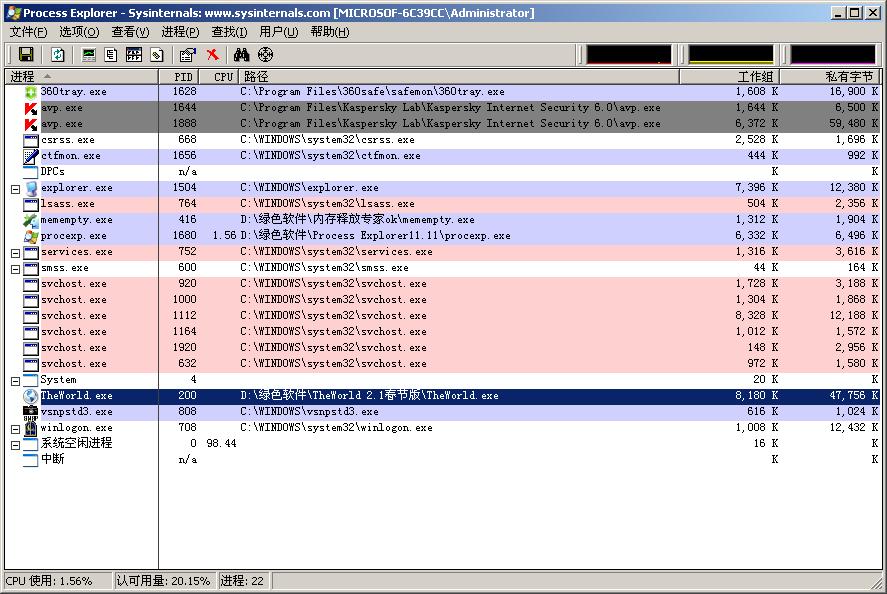
Task: Collapse the 系统空闲进程 tree node
Action: point(16,445)
